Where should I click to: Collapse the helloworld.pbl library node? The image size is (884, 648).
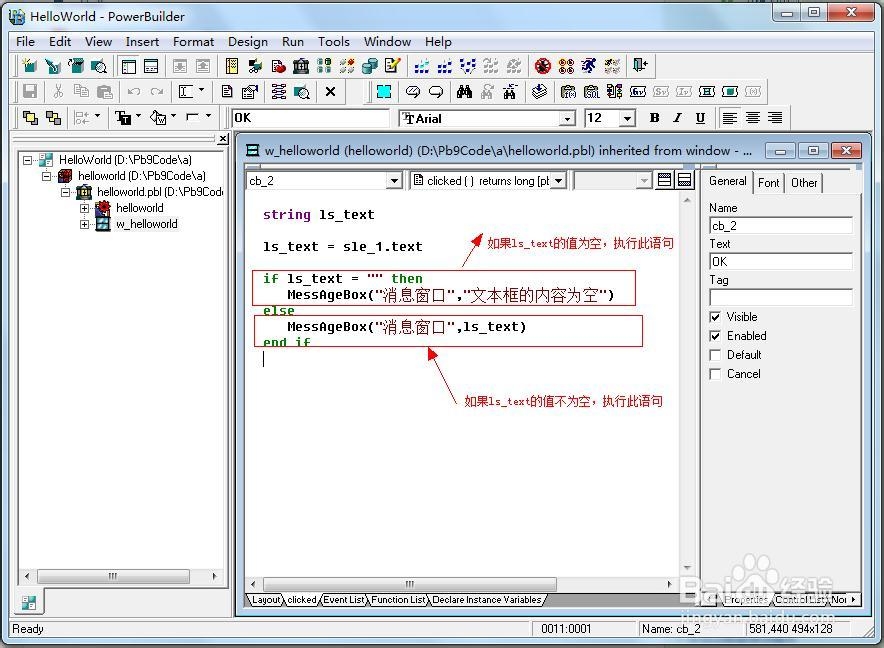[x=65, y=192]
